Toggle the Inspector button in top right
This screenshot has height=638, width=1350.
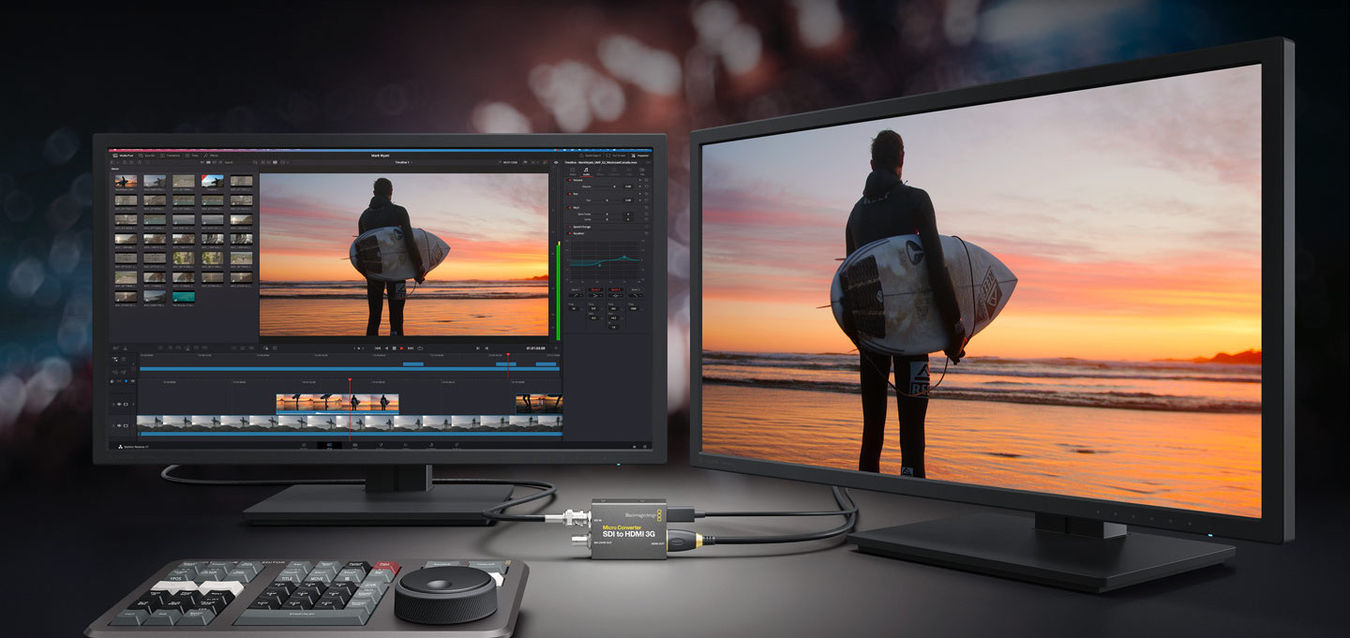(640, 156)
